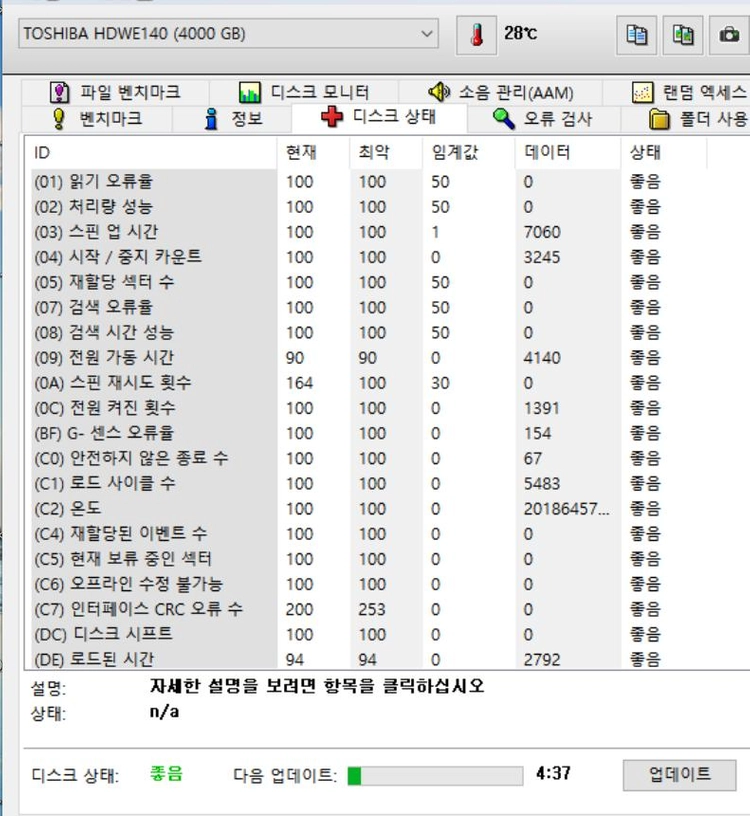
Task: Select the 디스크 상태 tab
Action: [x=379, y=117]
